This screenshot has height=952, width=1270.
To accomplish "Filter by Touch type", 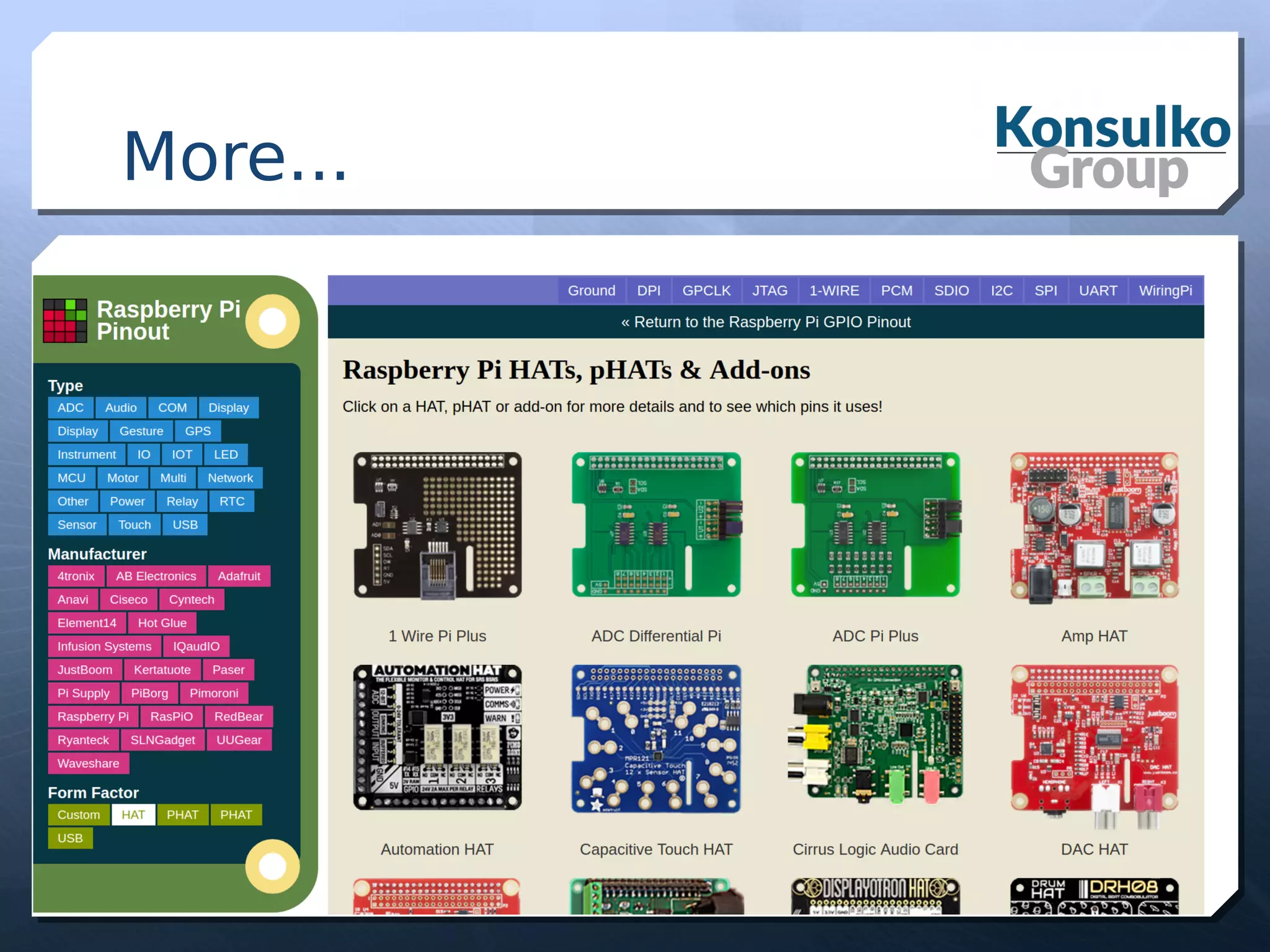I will click(x=135, y=525).
